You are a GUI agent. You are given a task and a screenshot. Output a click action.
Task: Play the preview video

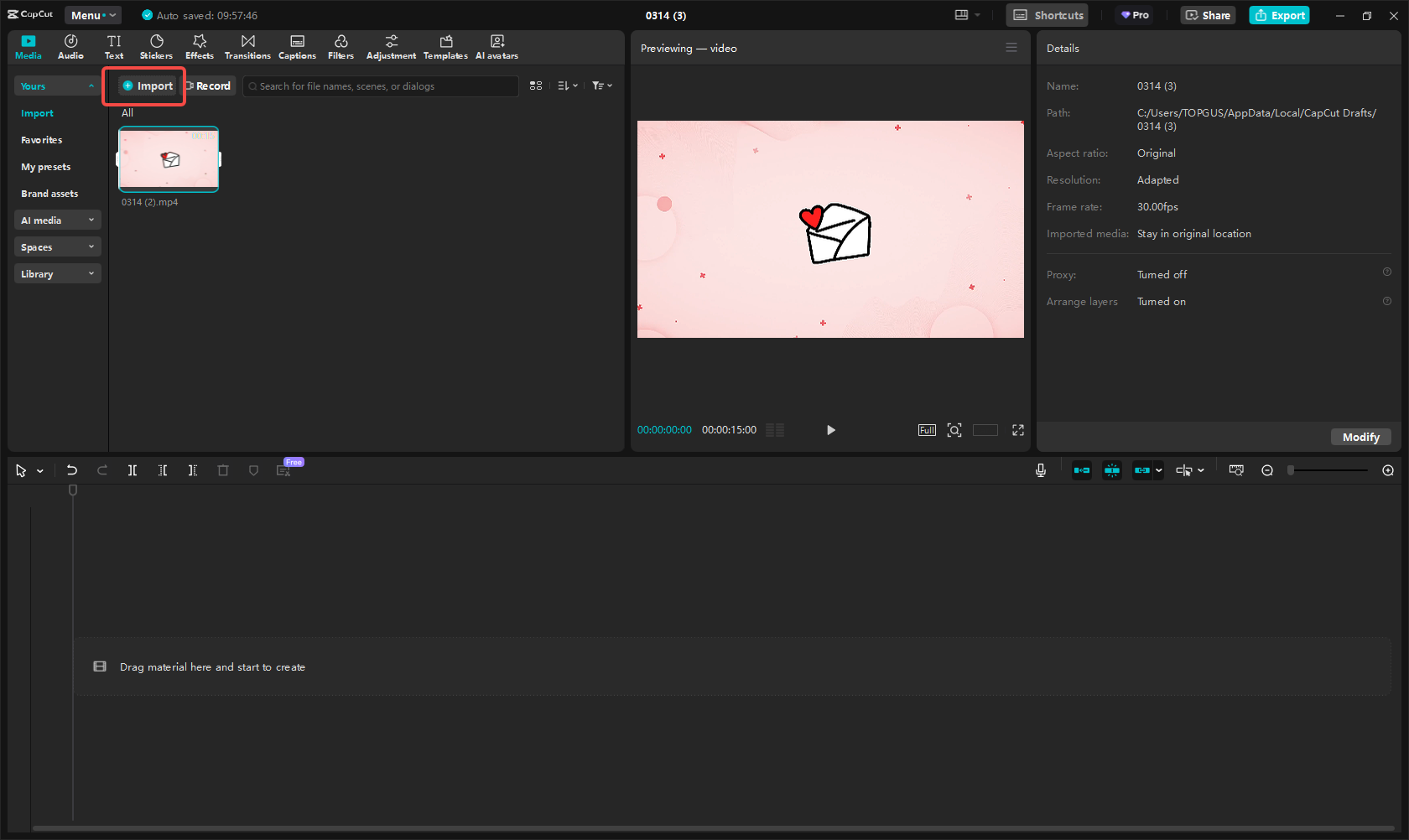830,430
